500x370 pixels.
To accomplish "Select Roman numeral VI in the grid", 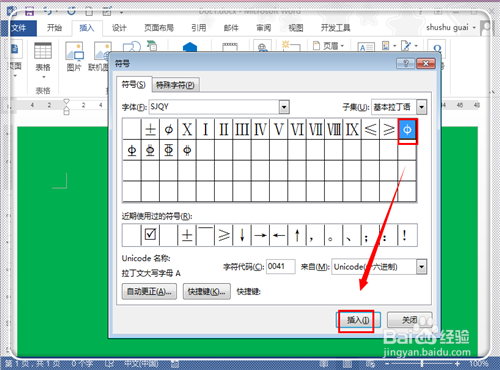I will [297, 129].
